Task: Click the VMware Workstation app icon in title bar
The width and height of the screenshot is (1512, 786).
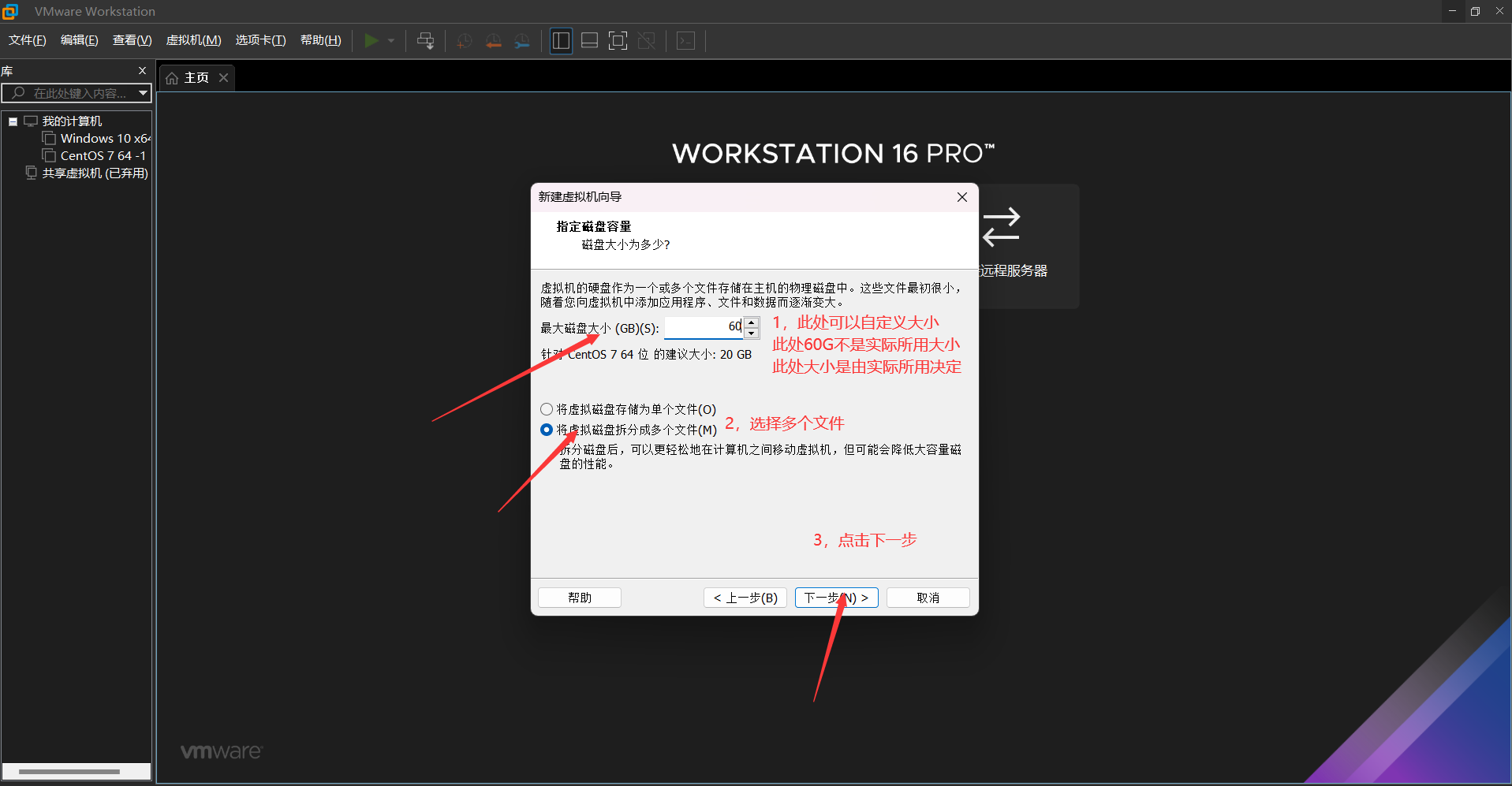Action: (x=10, y=11)
